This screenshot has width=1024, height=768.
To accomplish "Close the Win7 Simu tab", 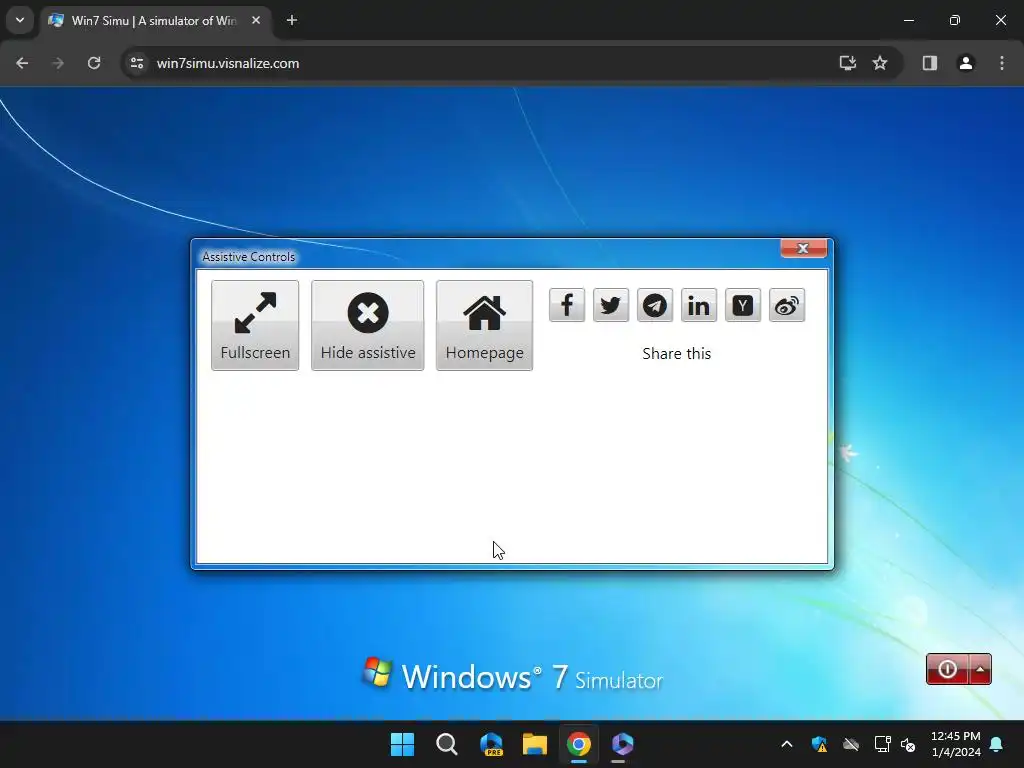I will [256, 20].
